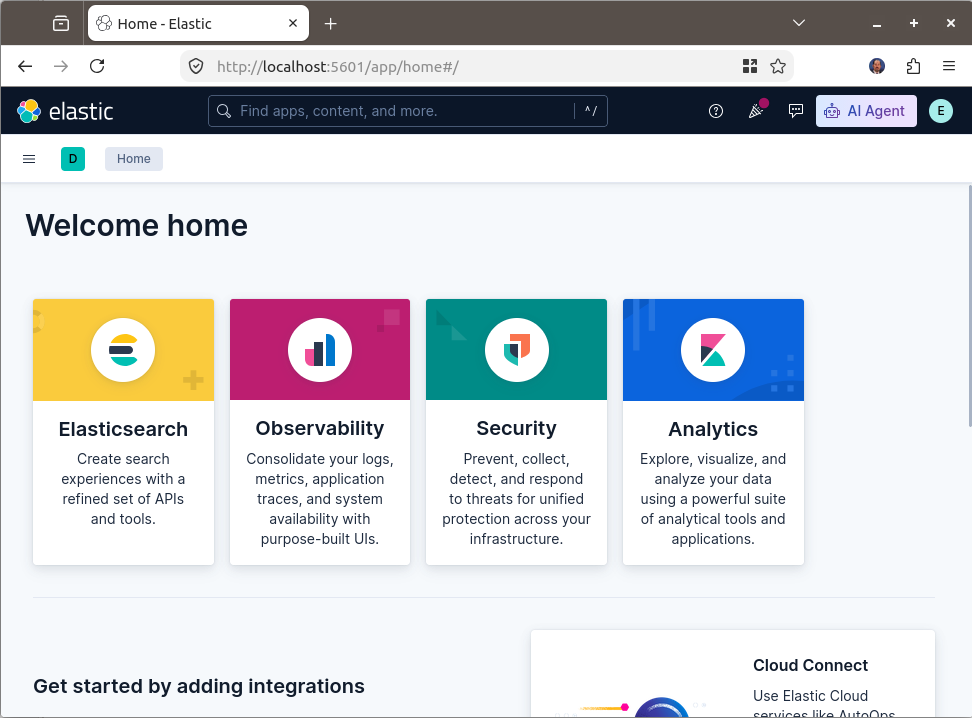The image size is (972, 718).
Task: Click the Elastic logo in header
Action: (x=65, y=111)
